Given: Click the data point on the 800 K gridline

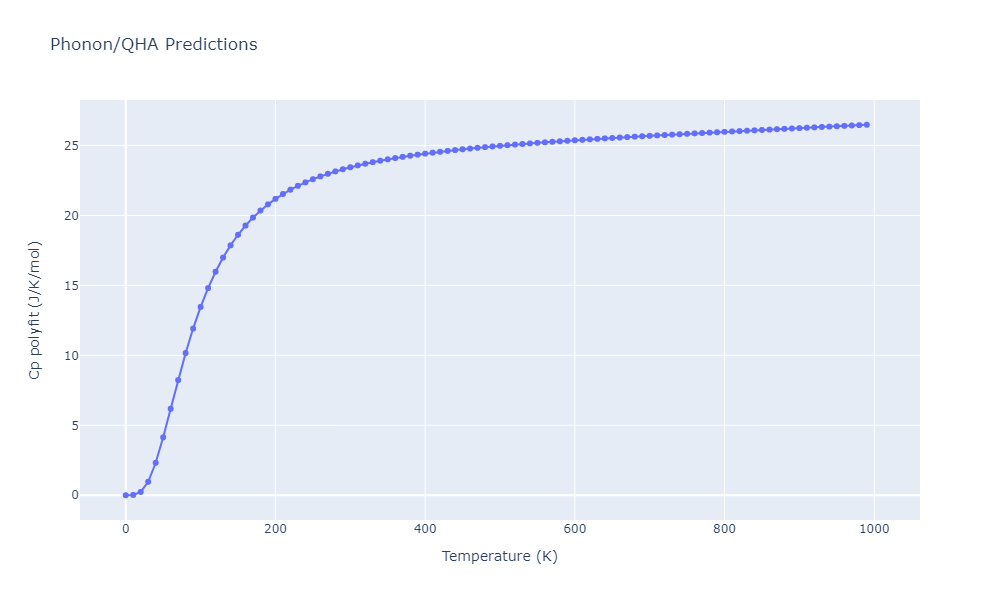Looking at the screenshot, I should coord(724,132).
